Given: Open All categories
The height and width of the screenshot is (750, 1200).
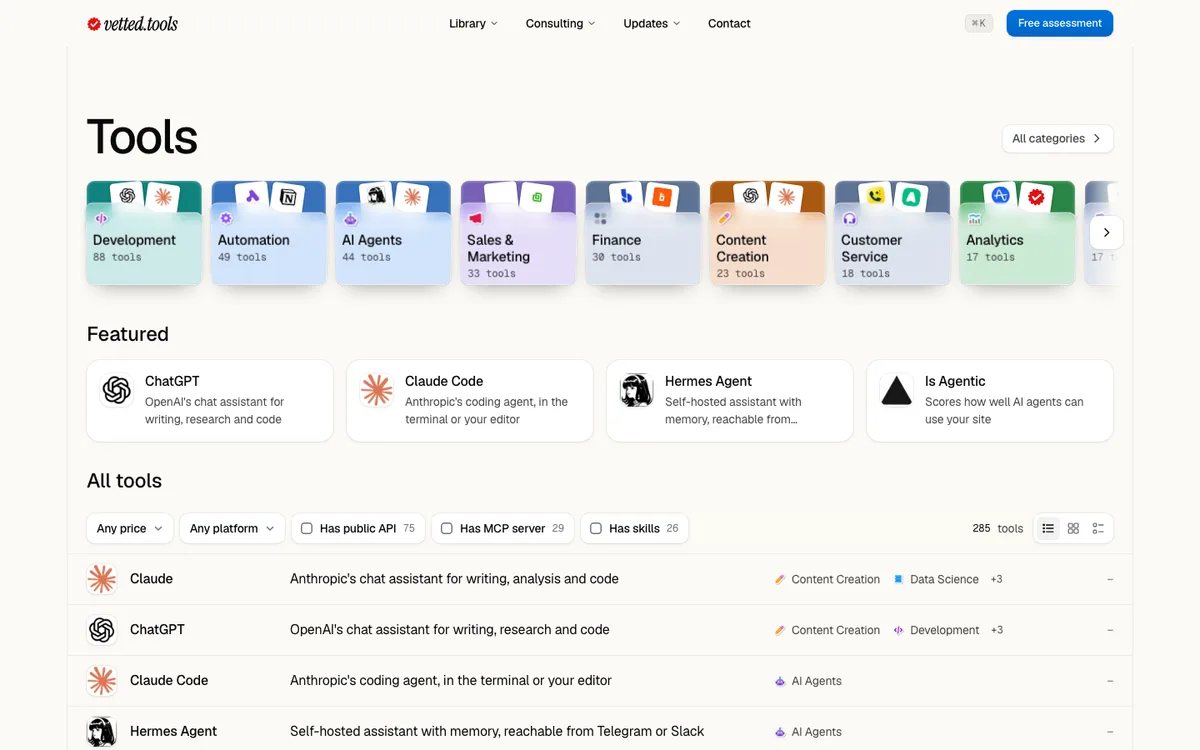Looking at the screenshot, I should (1057, 139).
